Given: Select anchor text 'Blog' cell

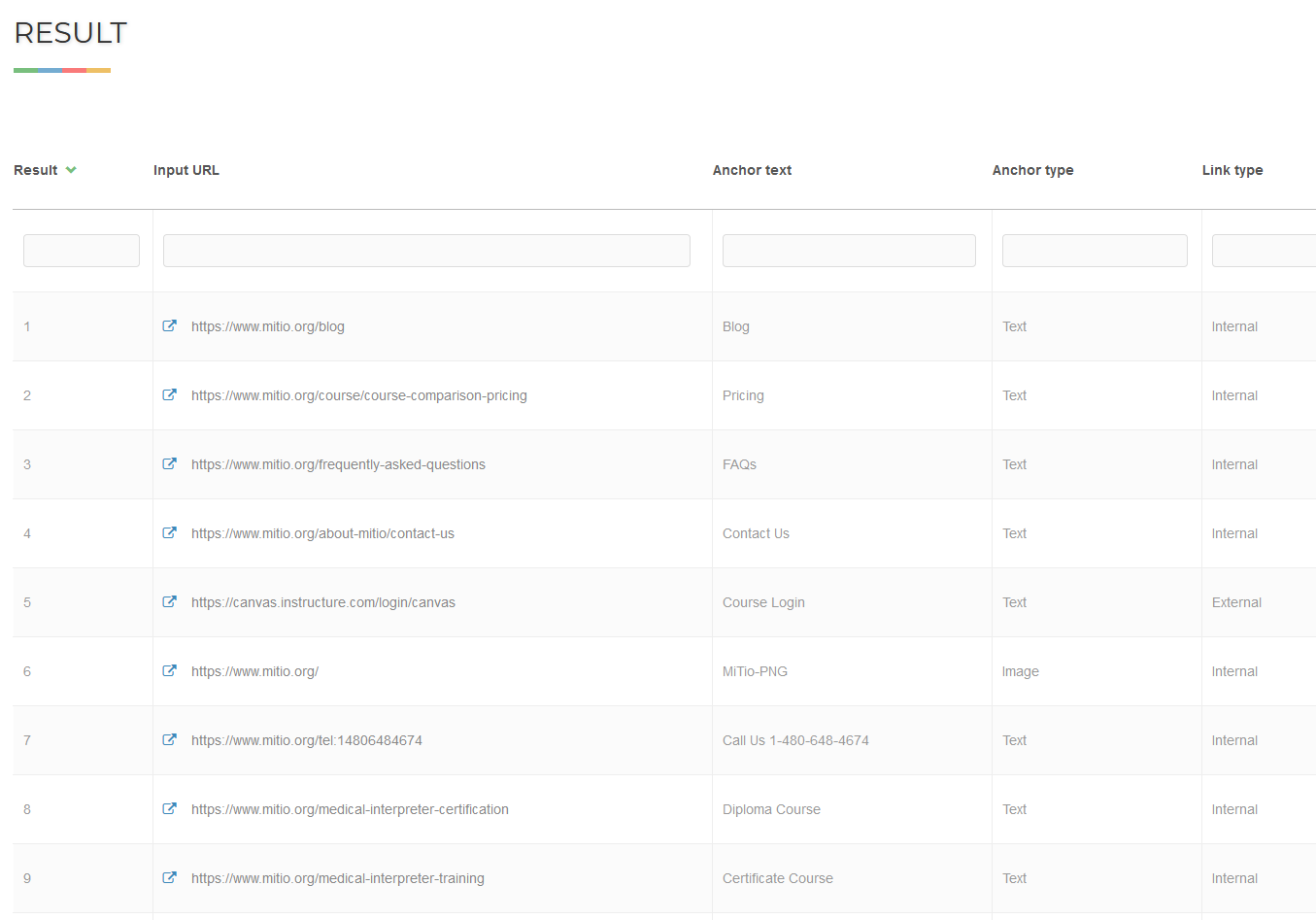Looking at the screenshot, I should (x=736, y=326).
